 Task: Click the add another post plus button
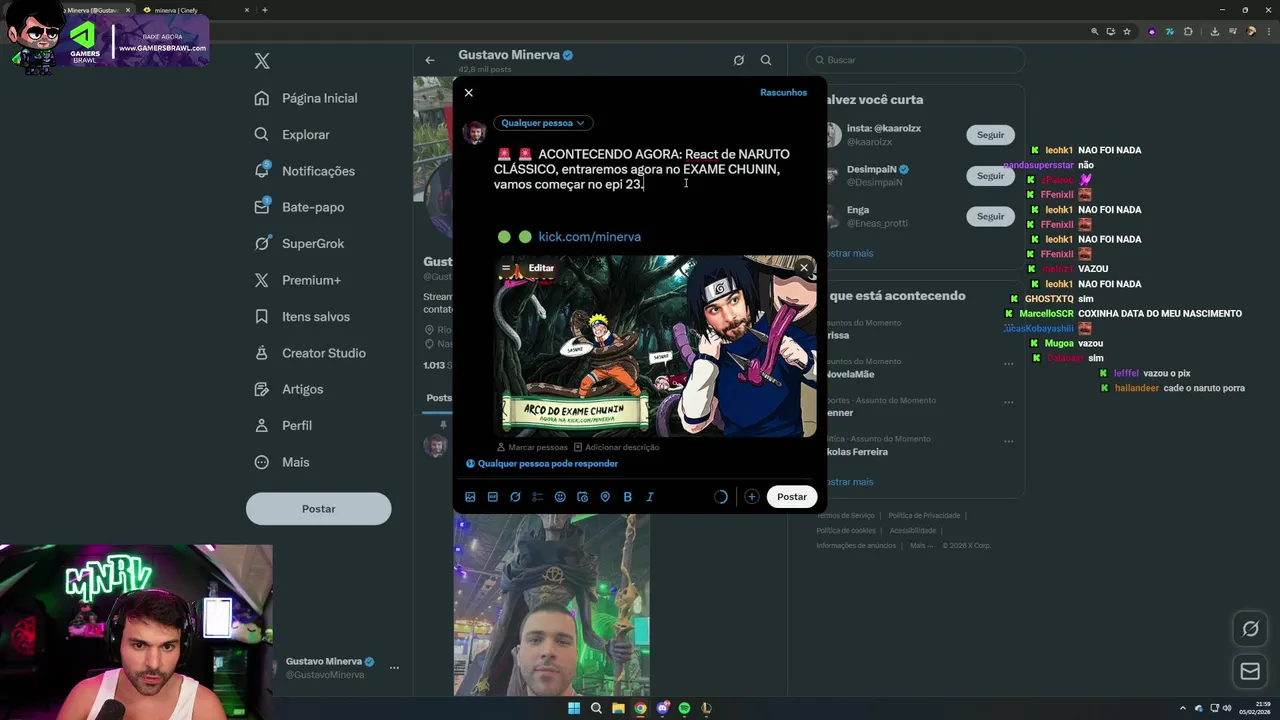click(751, 497)
